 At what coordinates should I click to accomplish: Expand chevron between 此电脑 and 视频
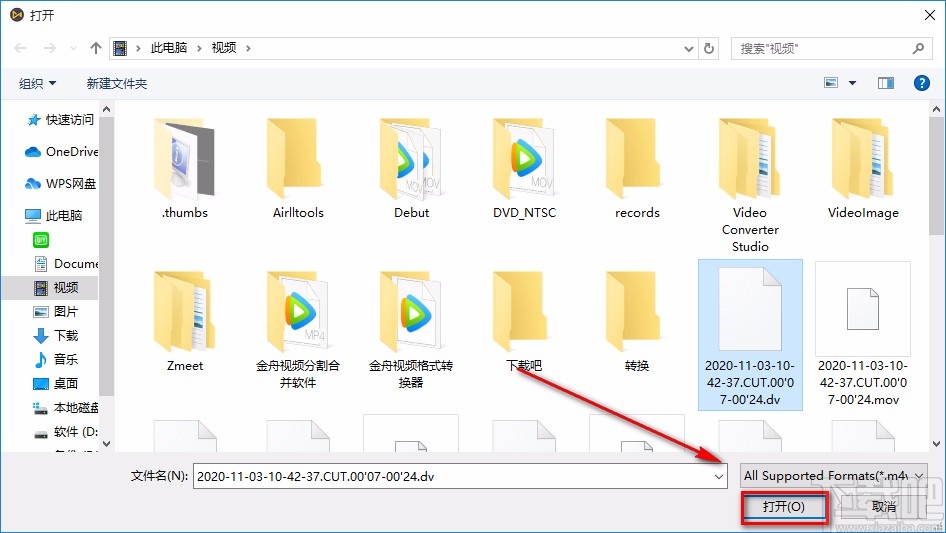pyautogui.click(x=199, y=48)
